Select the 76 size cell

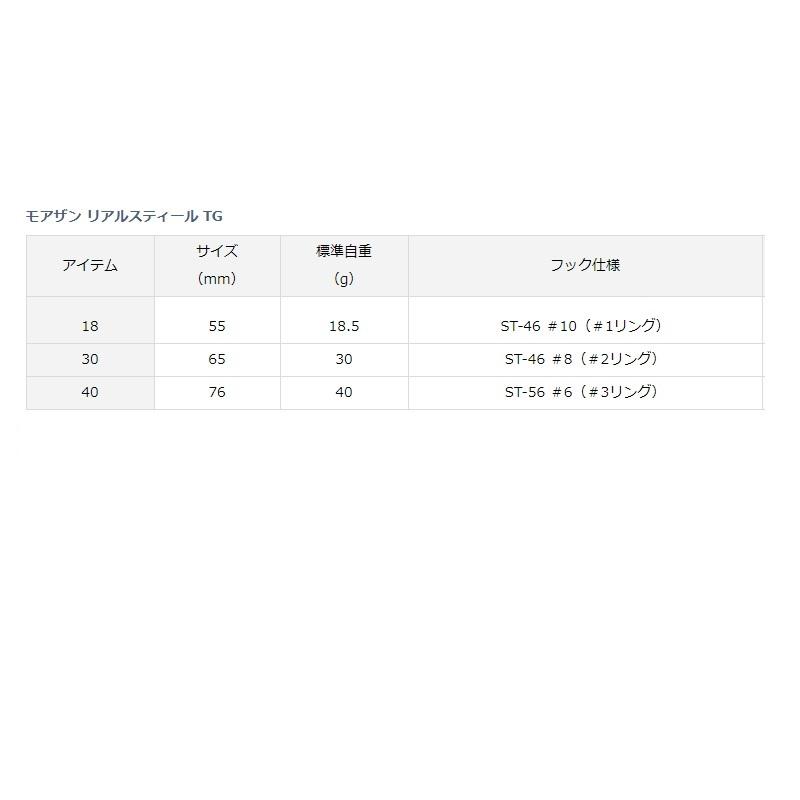coord(217,393)
